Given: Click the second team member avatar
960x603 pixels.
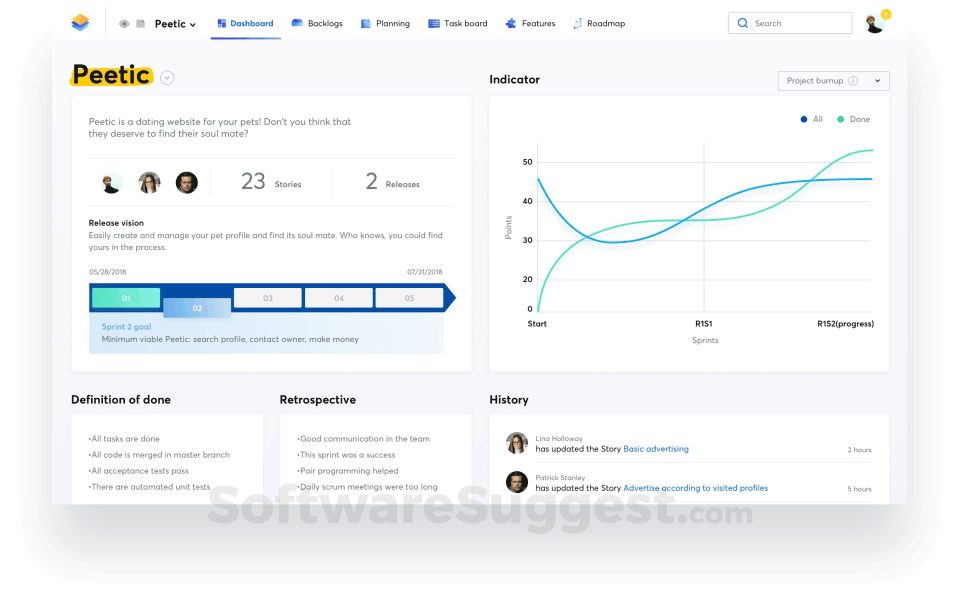Looking at the screenshot, I should pos(149,182).
